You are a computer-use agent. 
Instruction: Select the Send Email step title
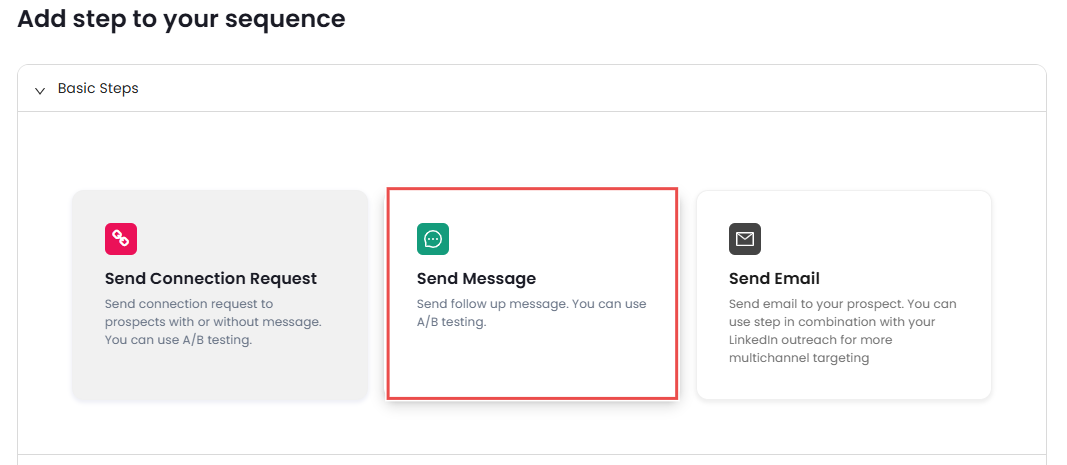[x=774, y=278]
